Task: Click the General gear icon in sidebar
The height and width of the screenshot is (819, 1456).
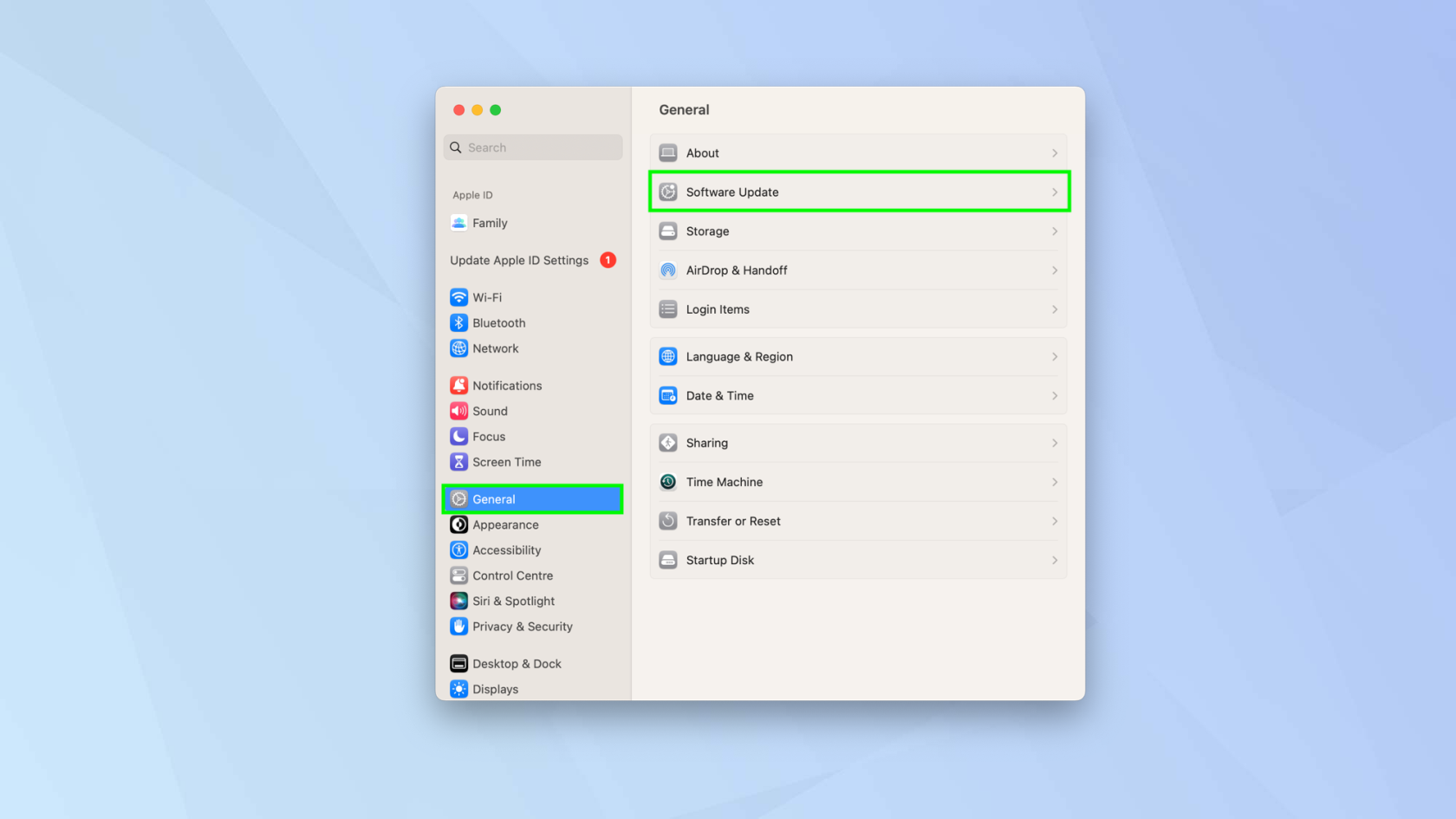Action: pyautogui.click(x=458, y=499)
